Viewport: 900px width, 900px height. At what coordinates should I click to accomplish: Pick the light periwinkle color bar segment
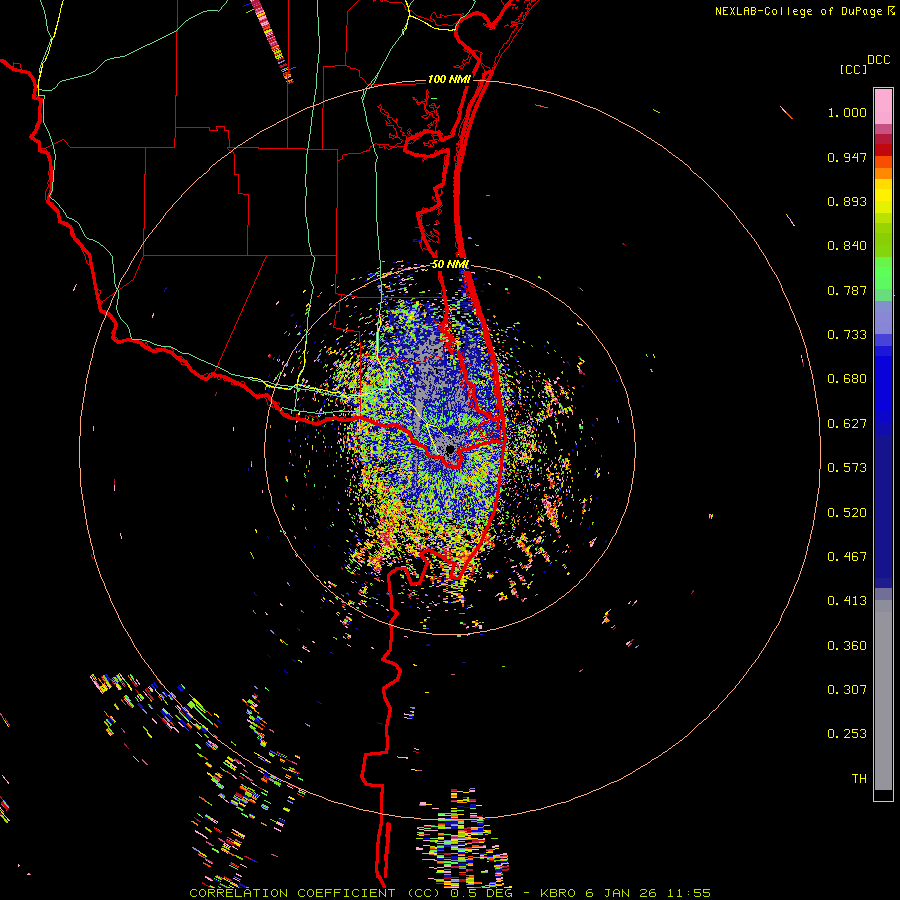883,317
